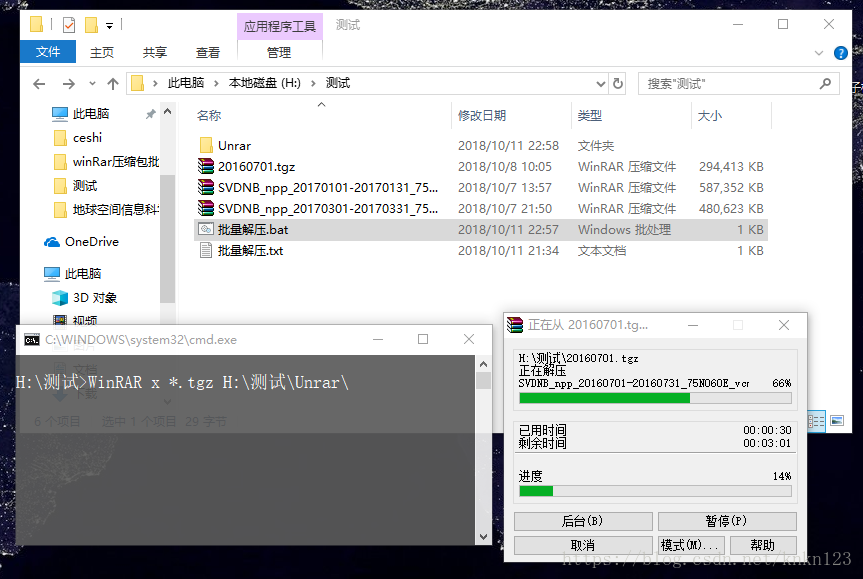This screenshot has width=863, height=579.
Task: Select the 批量解压.bat file icon
Action: [x=206, y=229]
